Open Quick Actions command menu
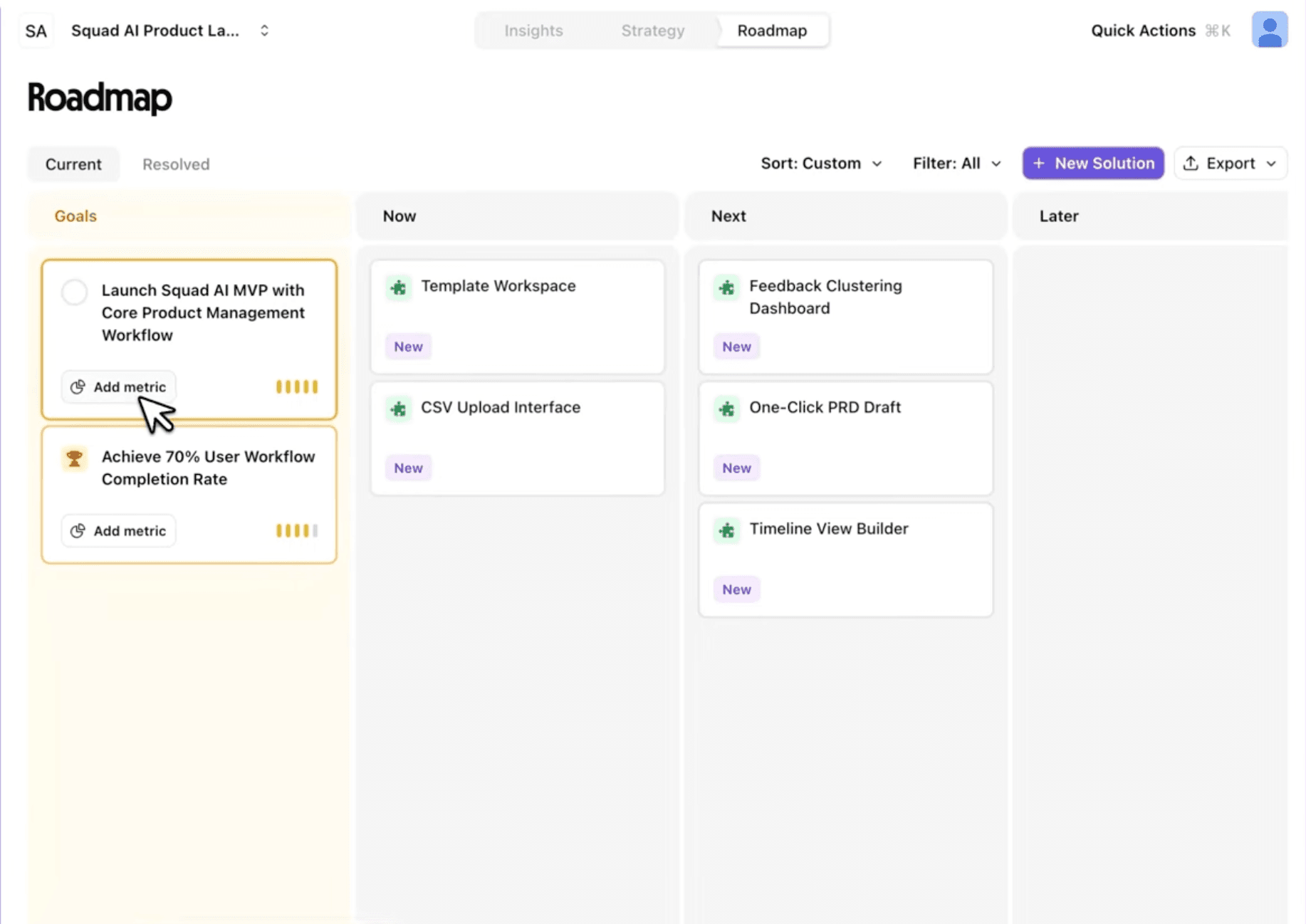This screenshot has width=1306, height=924. click(x=1161, y=31)
